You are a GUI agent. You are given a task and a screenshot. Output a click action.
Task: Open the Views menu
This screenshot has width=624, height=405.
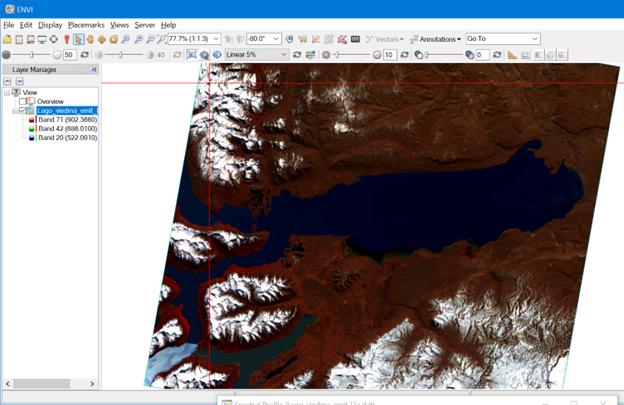(x=119, y=25)
